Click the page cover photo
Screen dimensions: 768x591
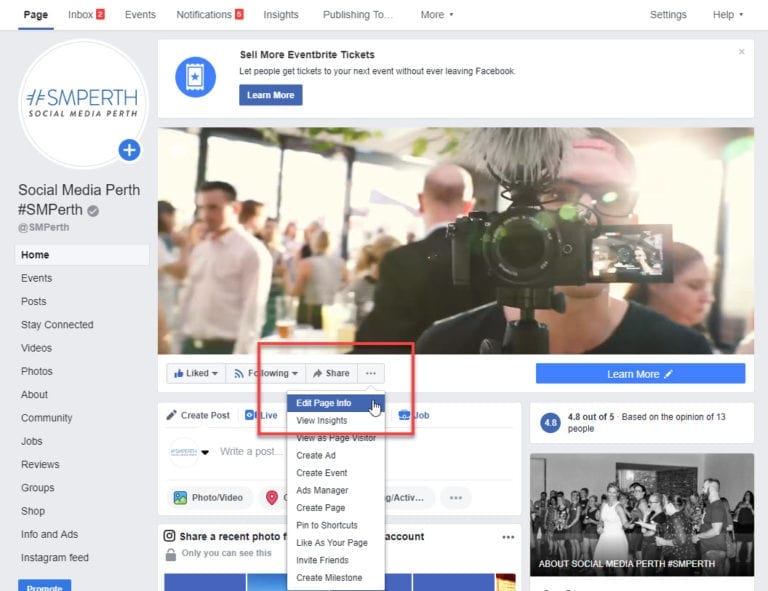coord(456,241)
